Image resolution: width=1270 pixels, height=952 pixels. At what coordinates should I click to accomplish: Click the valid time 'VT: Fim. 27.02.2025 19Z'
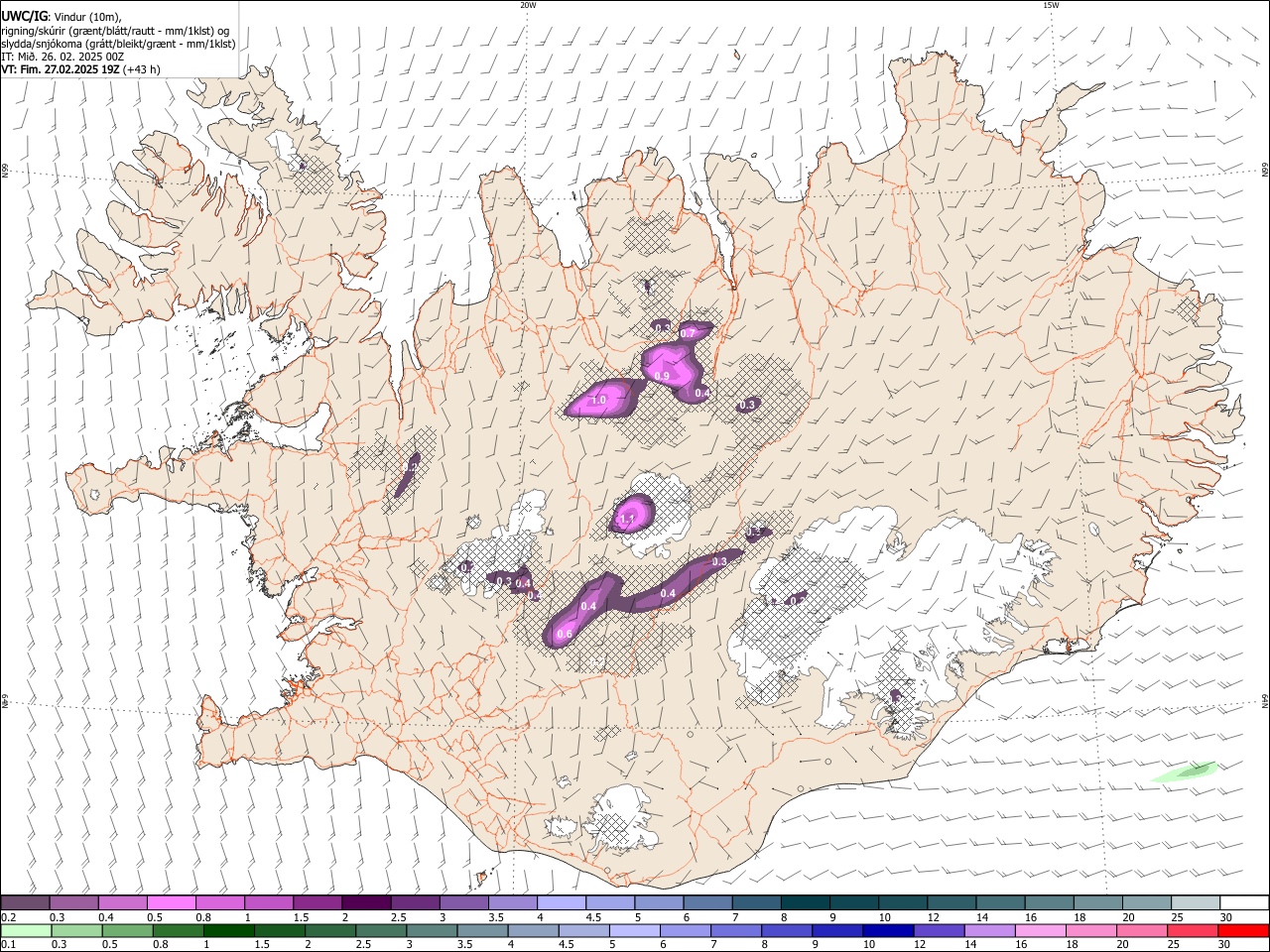[x=61, y=69]
